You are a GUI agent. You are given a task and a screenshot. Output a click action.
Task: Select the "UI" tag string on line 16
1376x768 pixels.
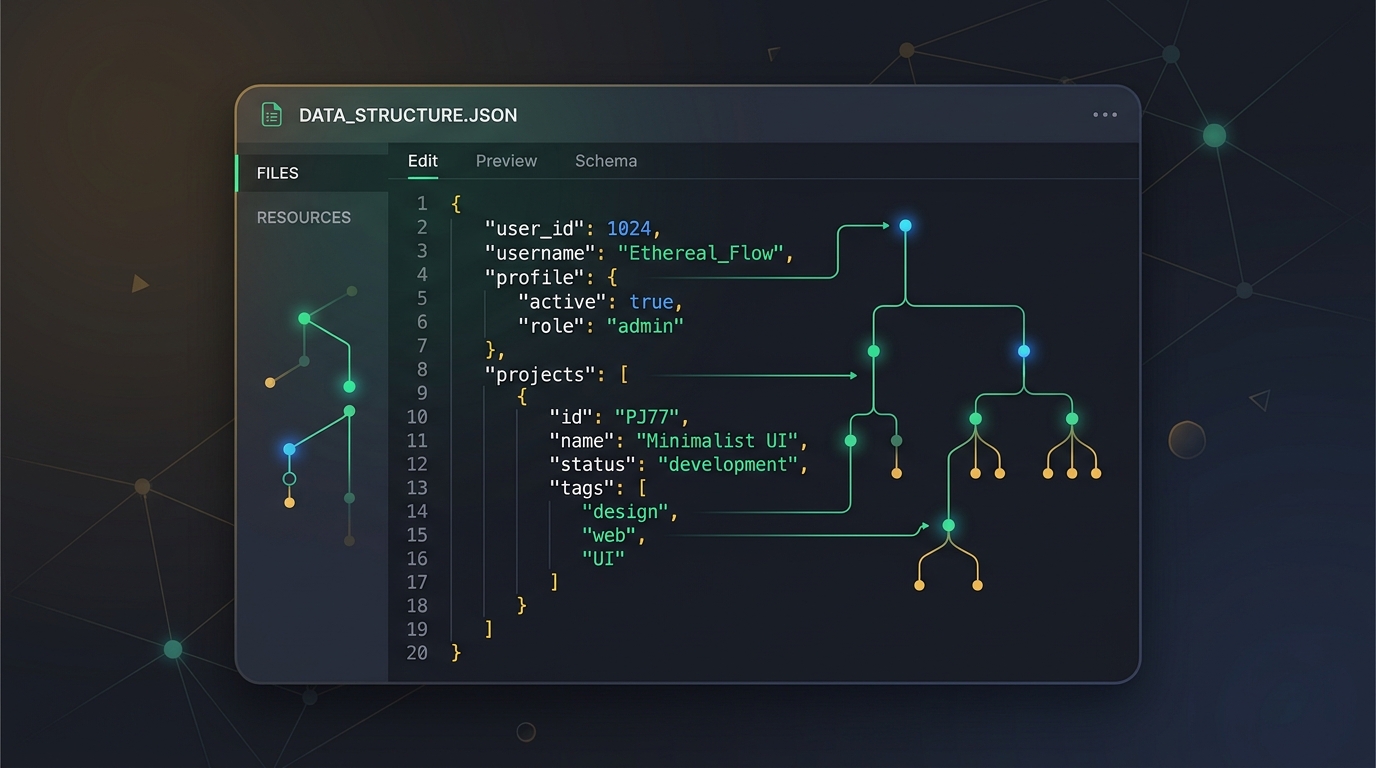603,559
